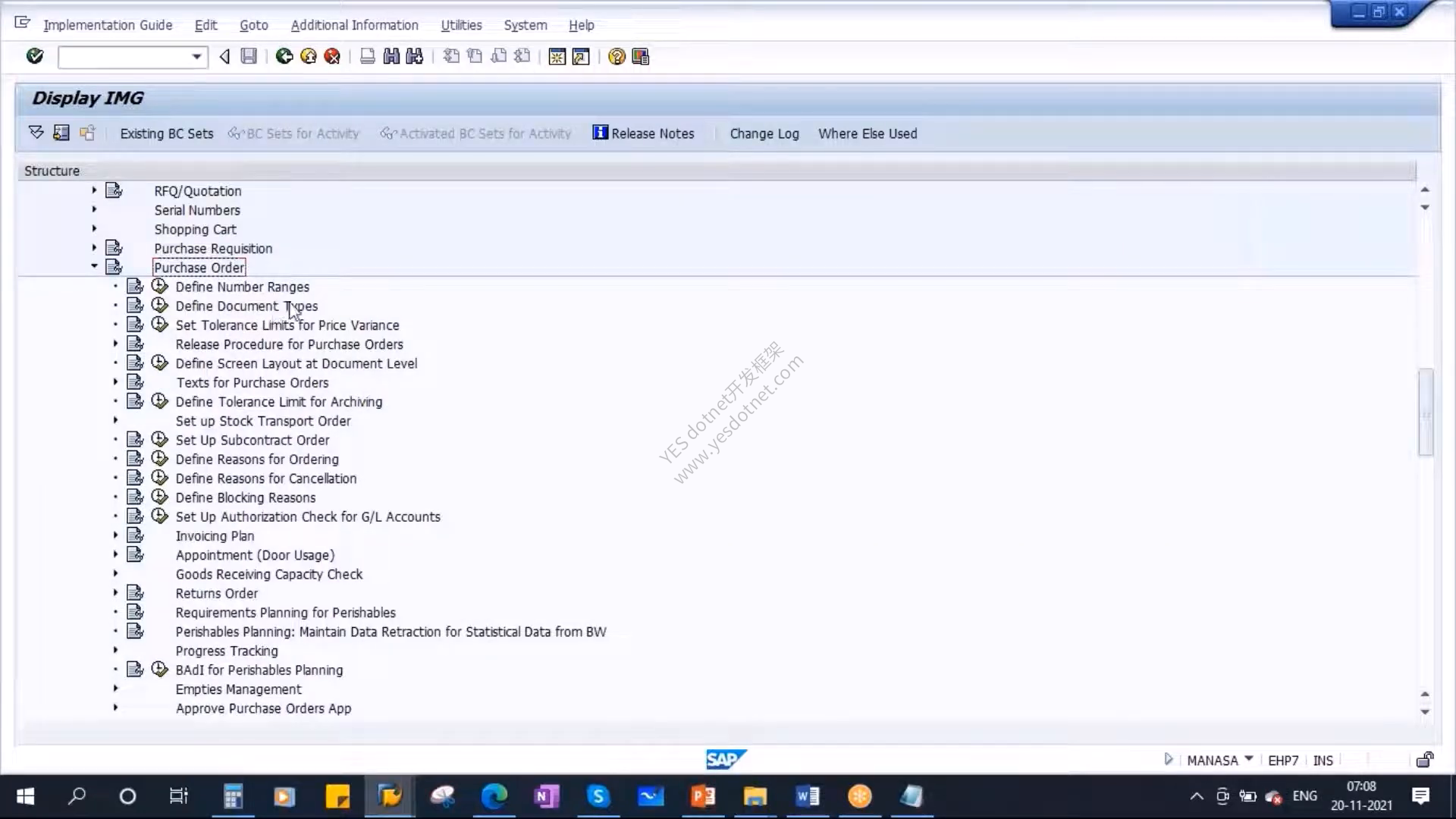Open Microsoft Edge from the taskbar
The width and height of the screenshot is (1456, 819).
point(494,796)
